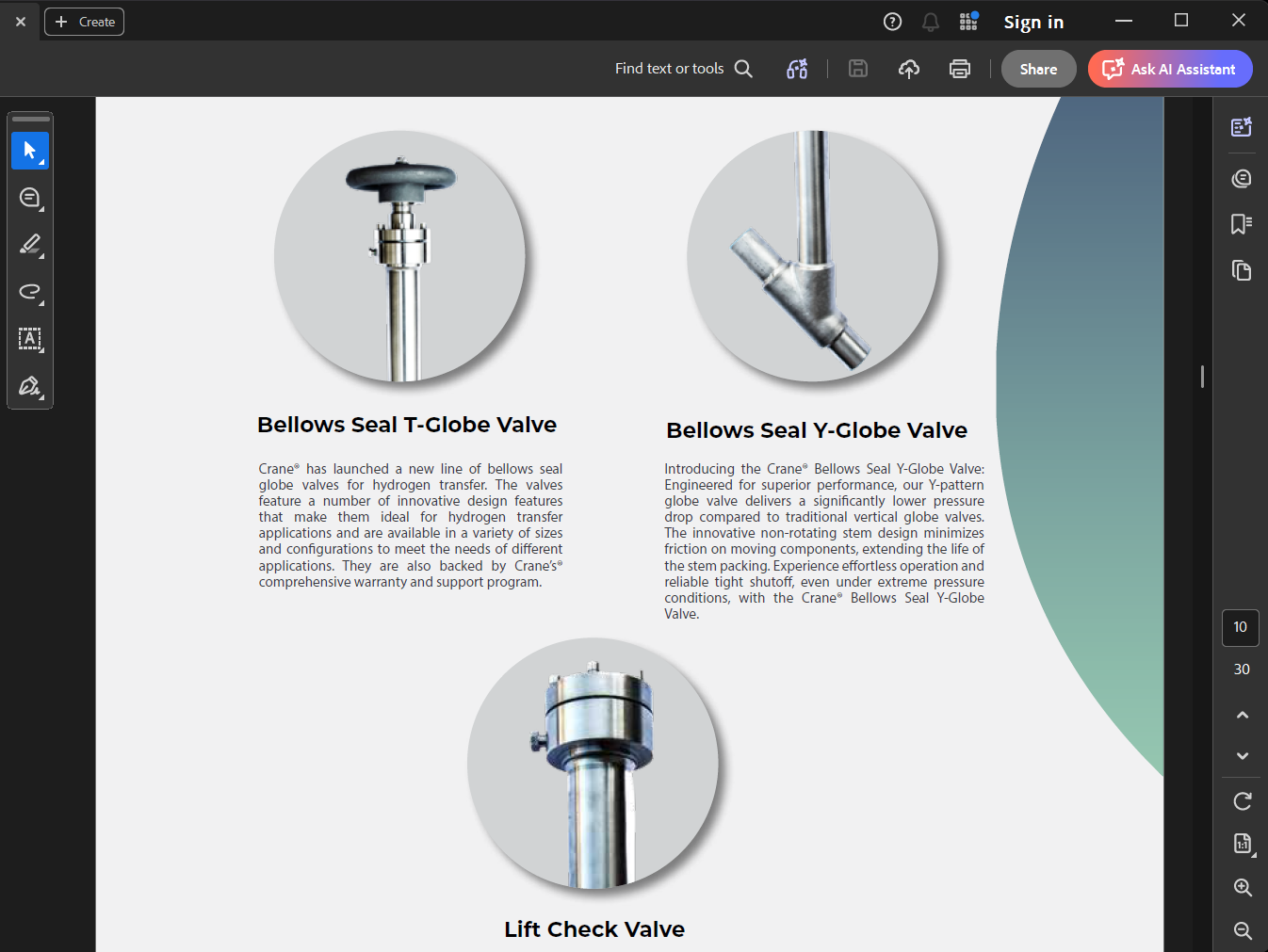This screenshot has width=1268, height=952.
Task: Click the right pane collapse handle
Action: 1202,377
